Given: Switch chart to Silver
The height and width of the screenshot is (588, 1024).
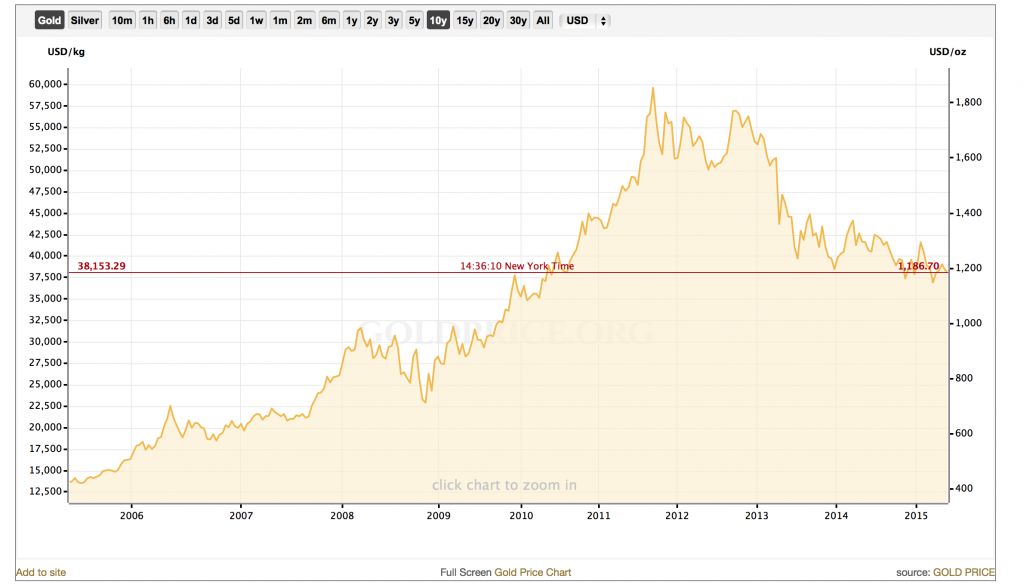Looking at the screenshot, I should click(x=85, y=20).
